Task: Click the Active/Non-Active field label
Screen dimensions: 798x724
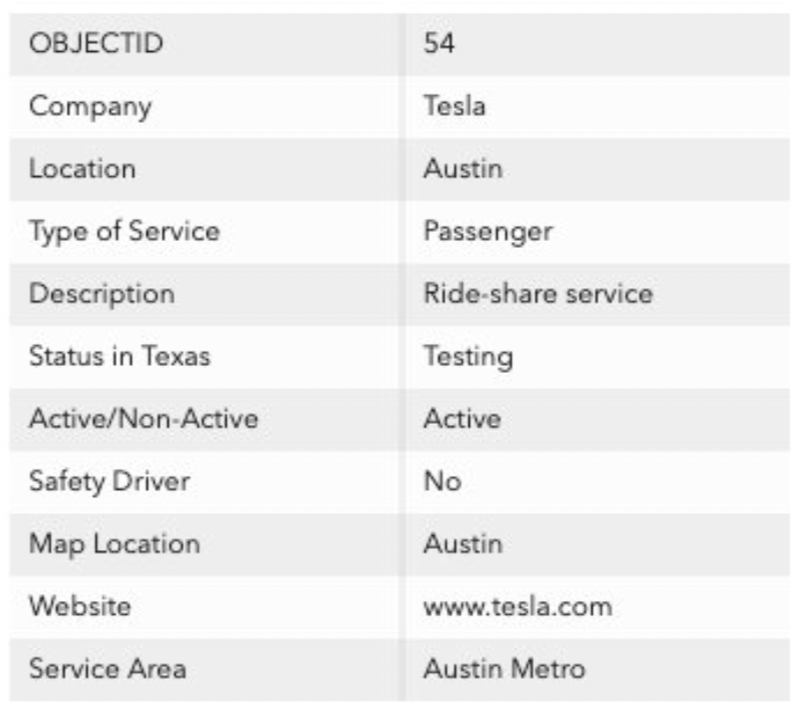Action: click(x=143, y=419)
